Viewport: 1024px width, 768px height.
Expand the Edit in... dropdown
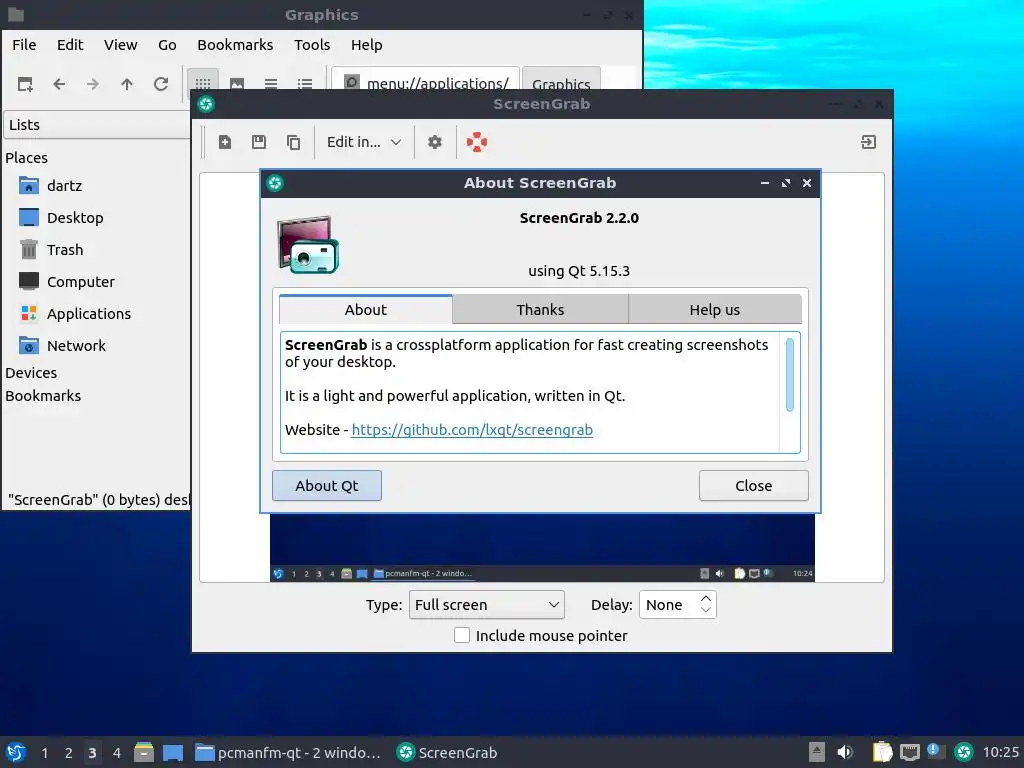pos(364,142)
